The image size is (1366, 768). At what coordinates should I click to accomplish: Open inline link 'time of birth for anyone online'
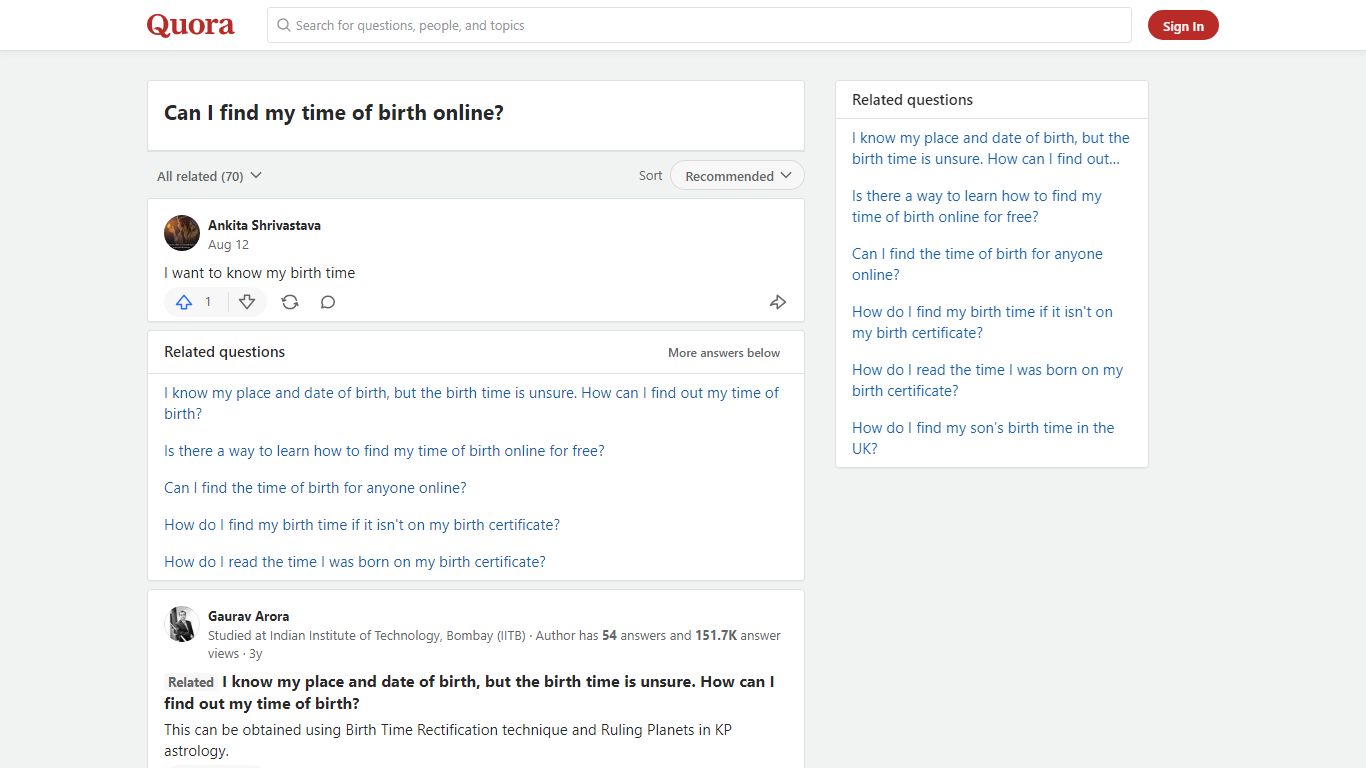[315, 488]
